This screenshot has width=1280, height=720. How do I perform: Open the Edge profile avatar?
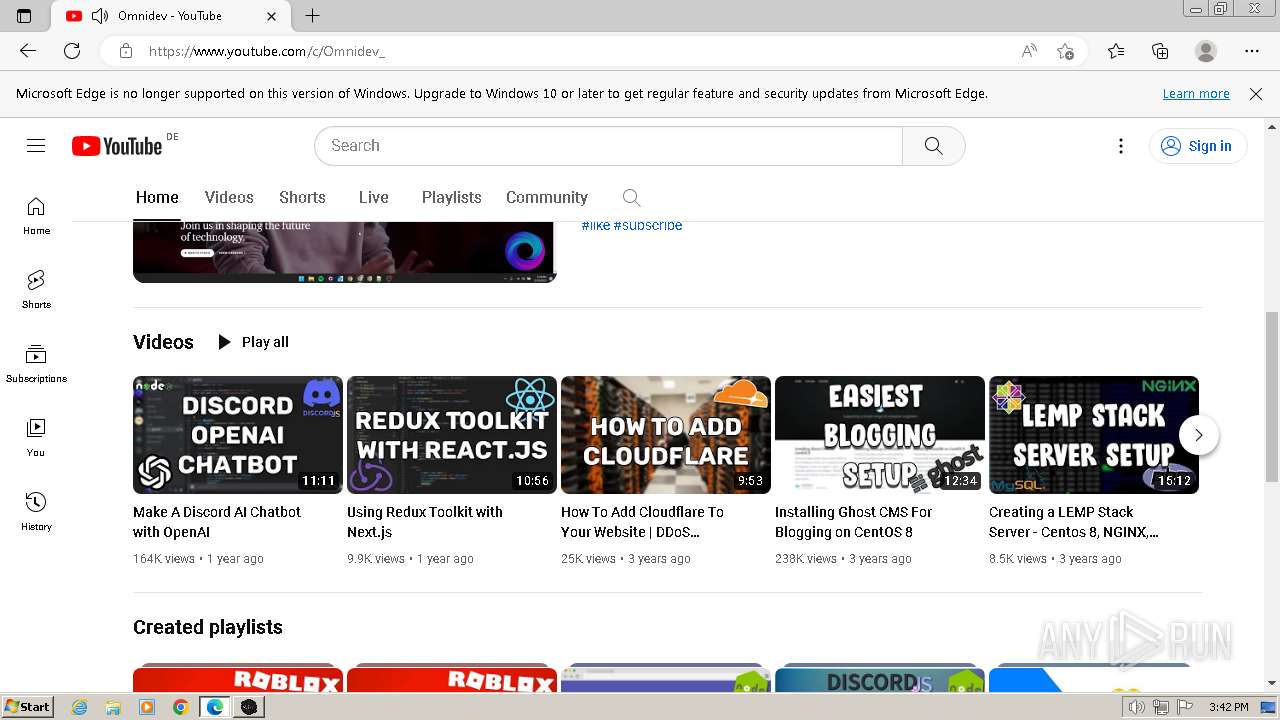(x=1206, y=51)
